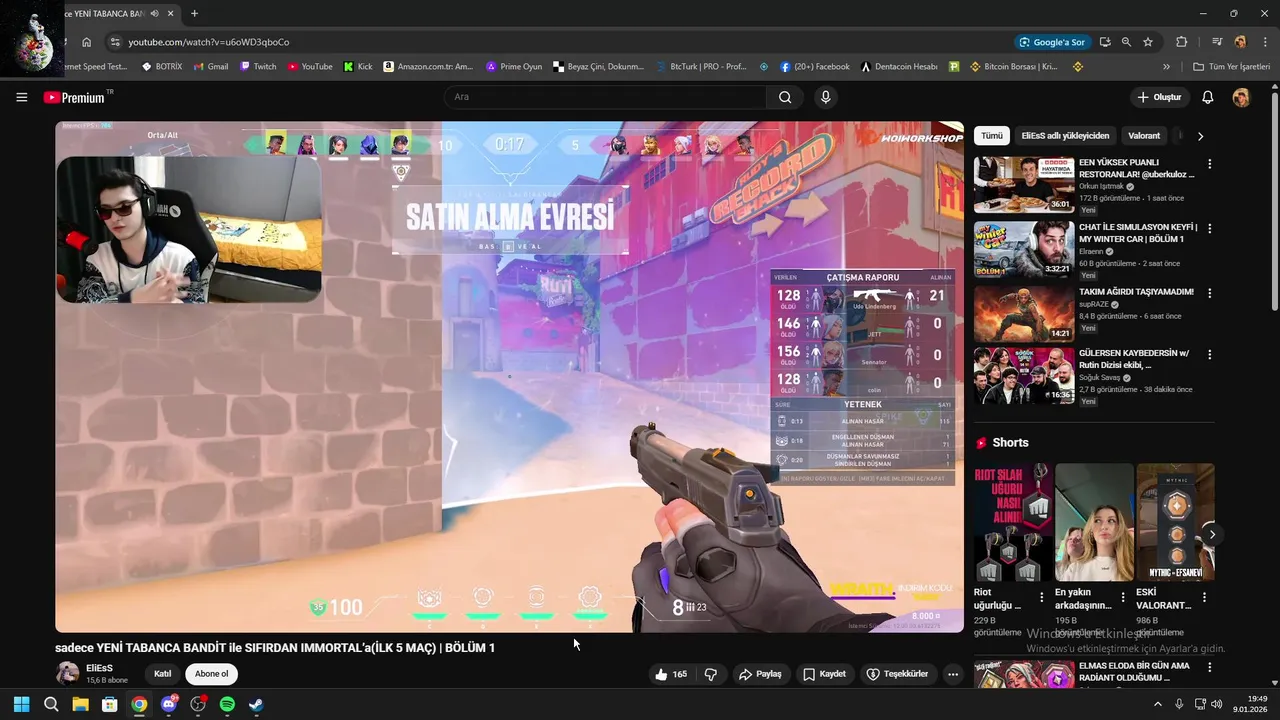Open Prime Oyun bookmark
Viewport: 1280px width, 720px height.
[514, 67]
